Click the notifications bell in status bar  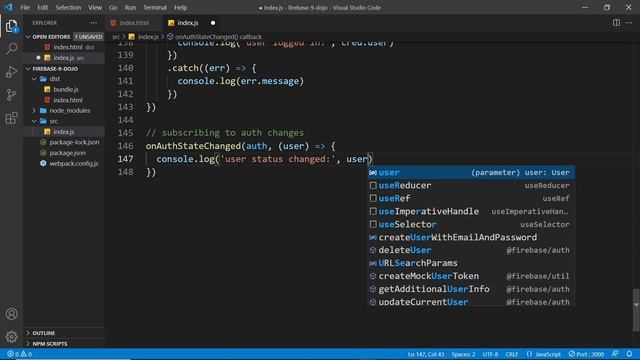[x=629, y=354]
